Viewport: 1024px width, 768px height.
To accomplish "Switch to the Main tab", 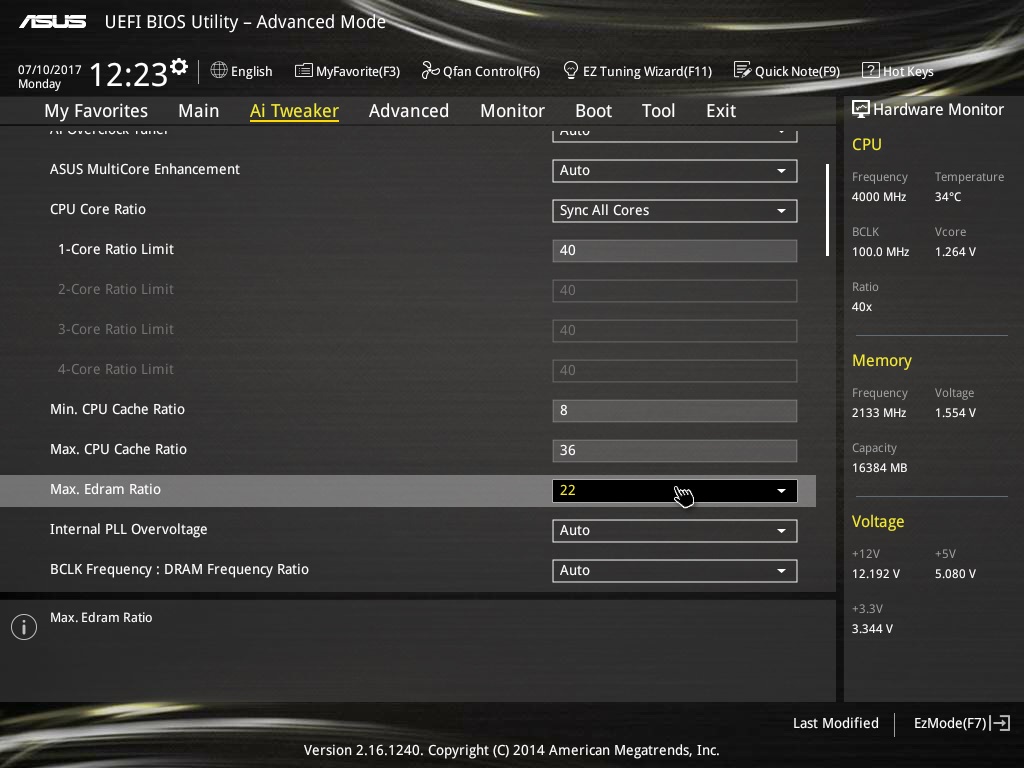I will pos(199,111).
